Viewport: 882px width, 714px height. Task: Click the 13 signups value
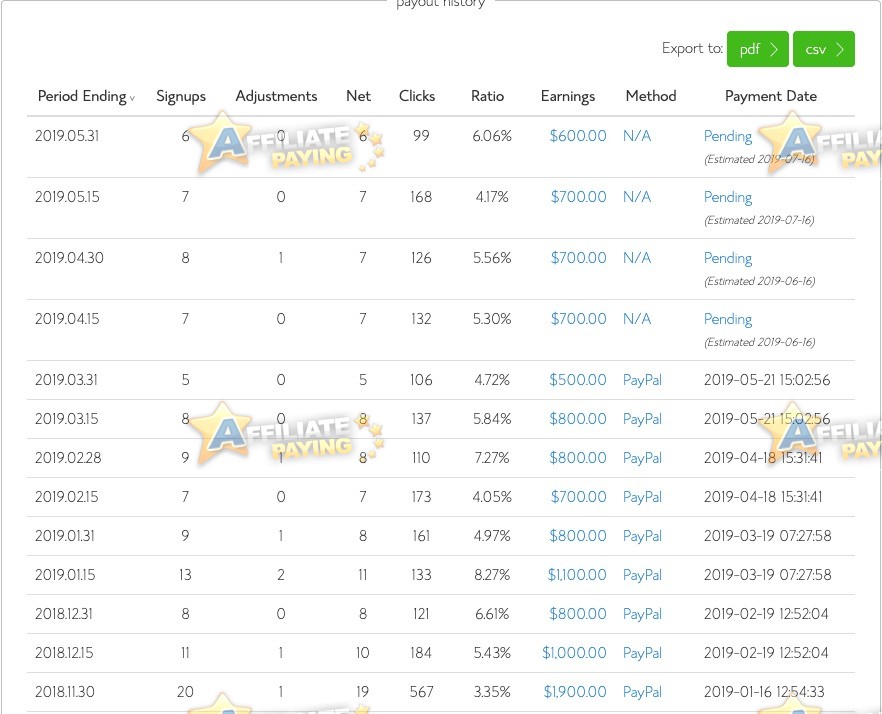185,574
